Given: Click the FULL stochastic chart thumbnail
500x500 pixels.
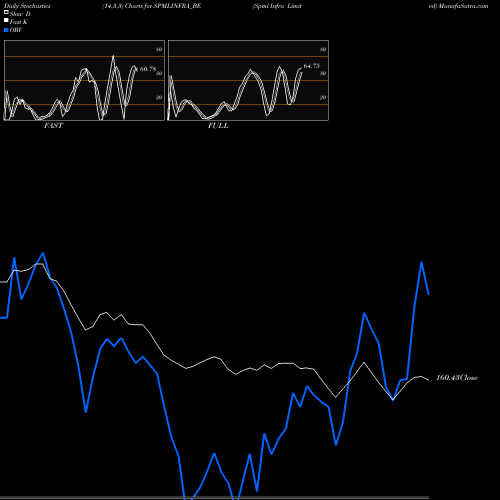Looking at the screenshot, I should (x=248, y=80).
